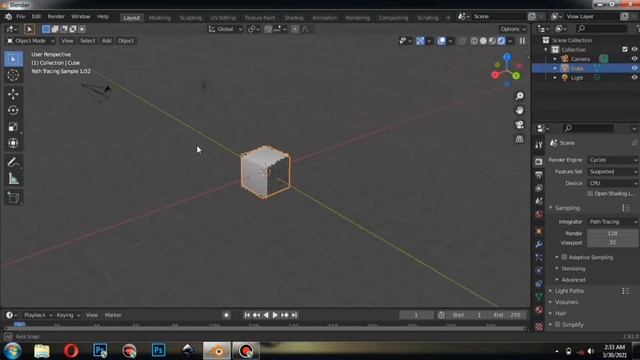This screenshot has width=640, height=360.
Task: Open the Edit menu
Action: pos(36,17)
